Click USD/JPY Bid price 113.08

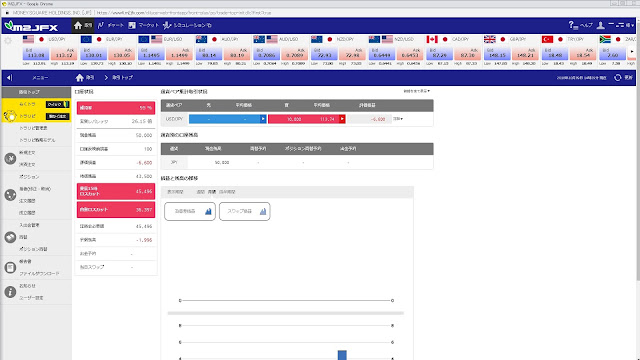(x=36, y=53)
